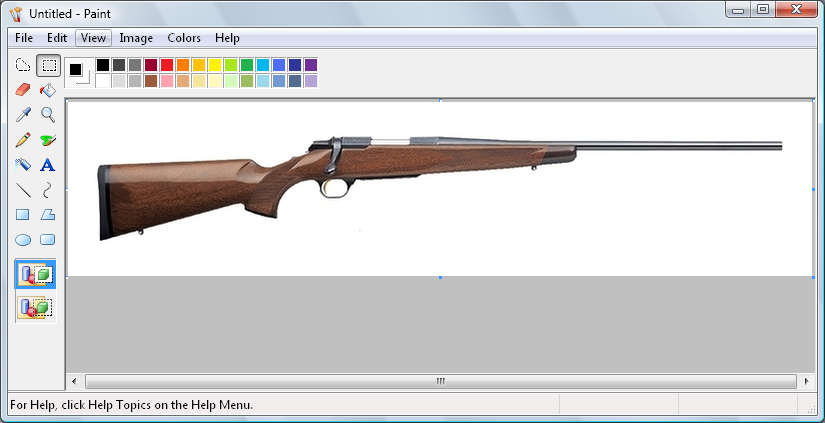Choose the Ellipse shape tool

tap(23, 240)
